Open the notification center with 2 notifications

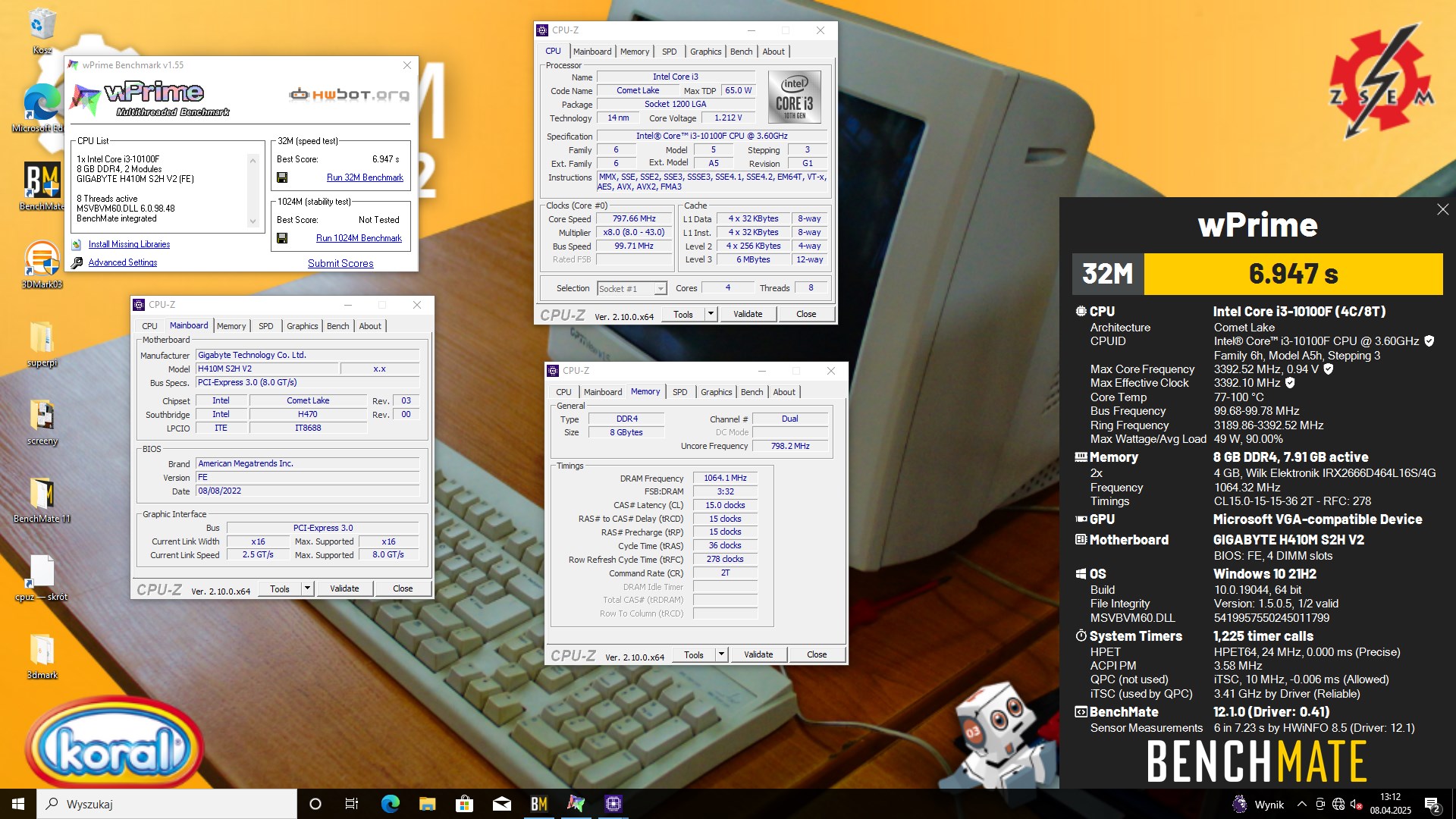coord(1432,805)
